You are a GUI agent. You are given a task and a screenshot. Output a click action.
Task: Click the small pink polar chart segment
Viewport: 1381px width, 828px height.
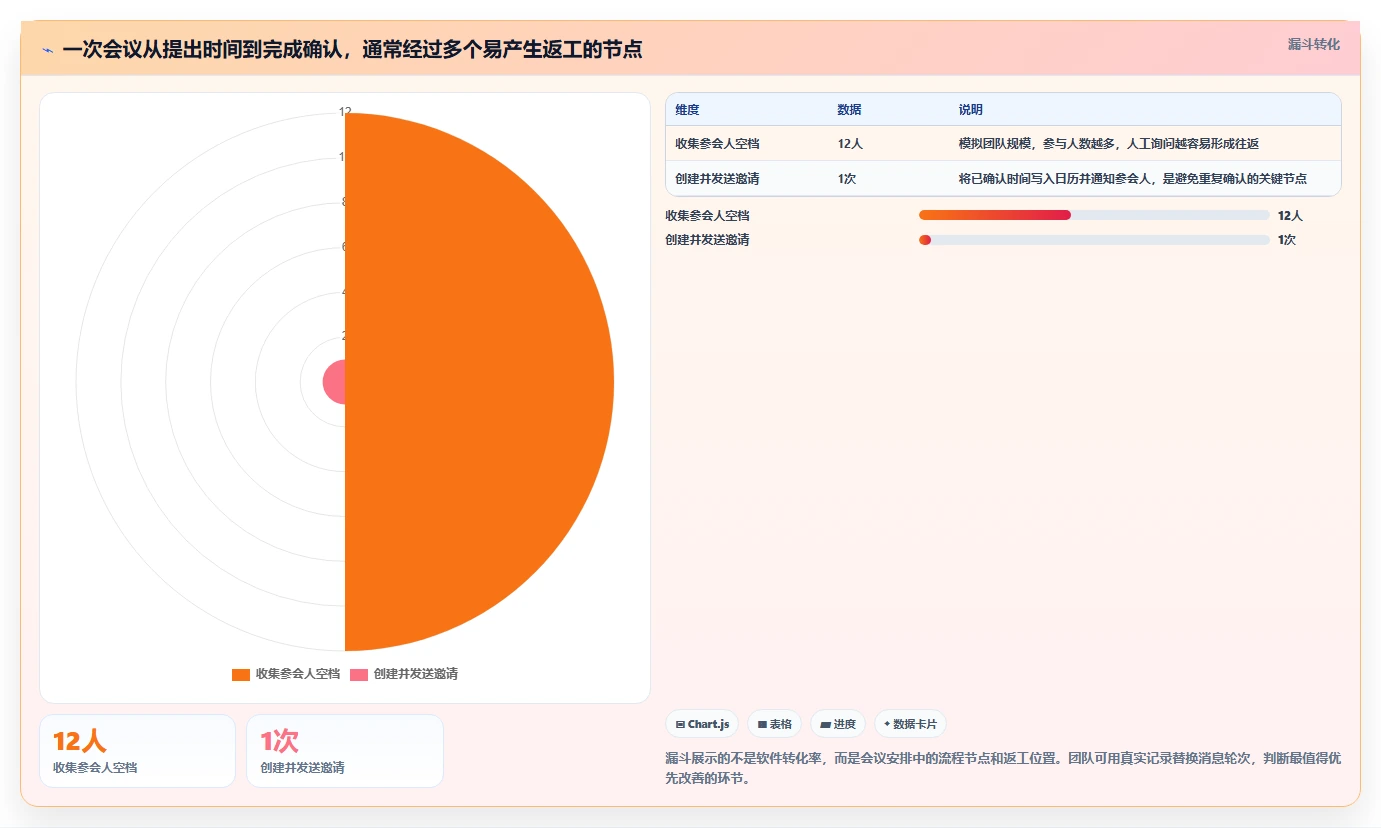[x=334, y=382]
